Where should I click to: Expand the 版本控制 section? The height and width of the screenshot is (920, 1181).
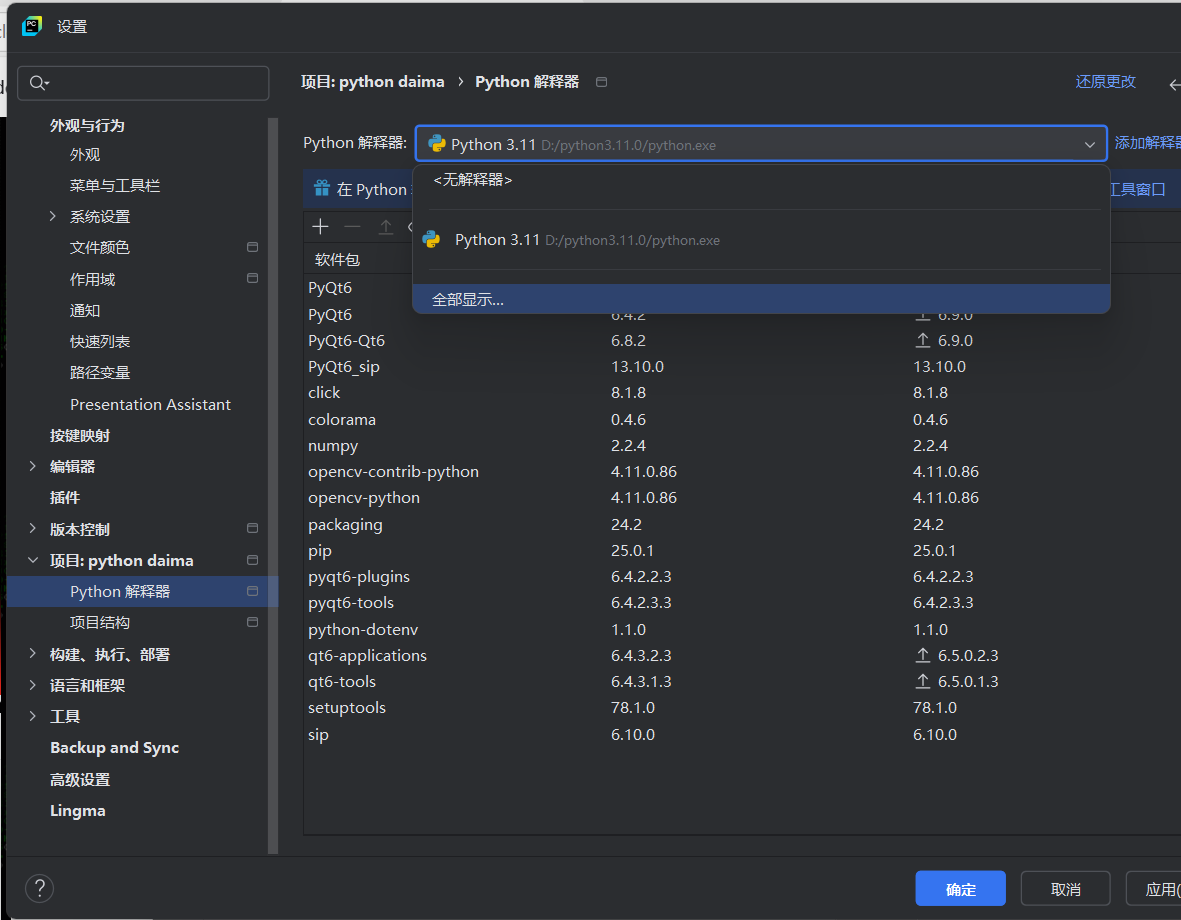32,528
